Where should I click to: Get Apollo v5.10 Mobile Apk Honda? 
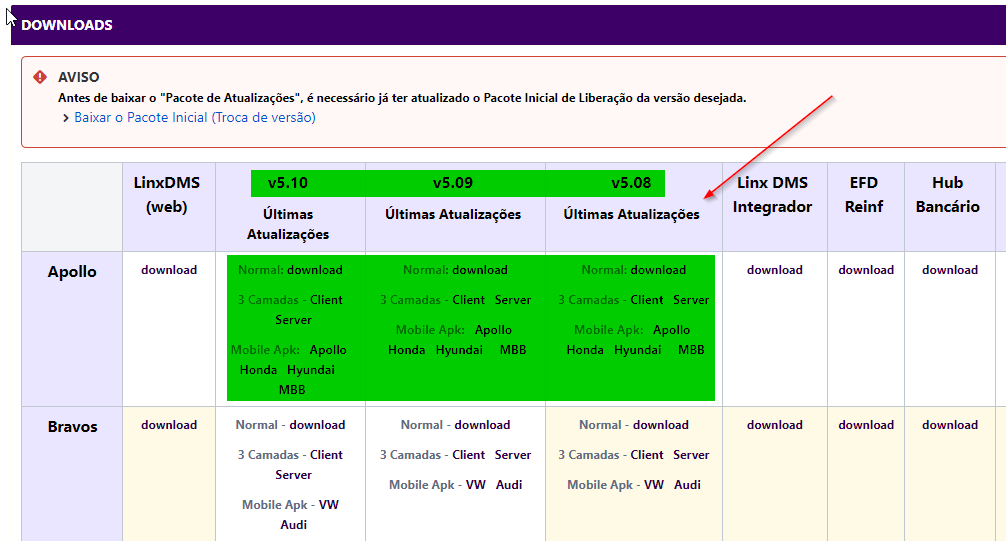point(259,370)
